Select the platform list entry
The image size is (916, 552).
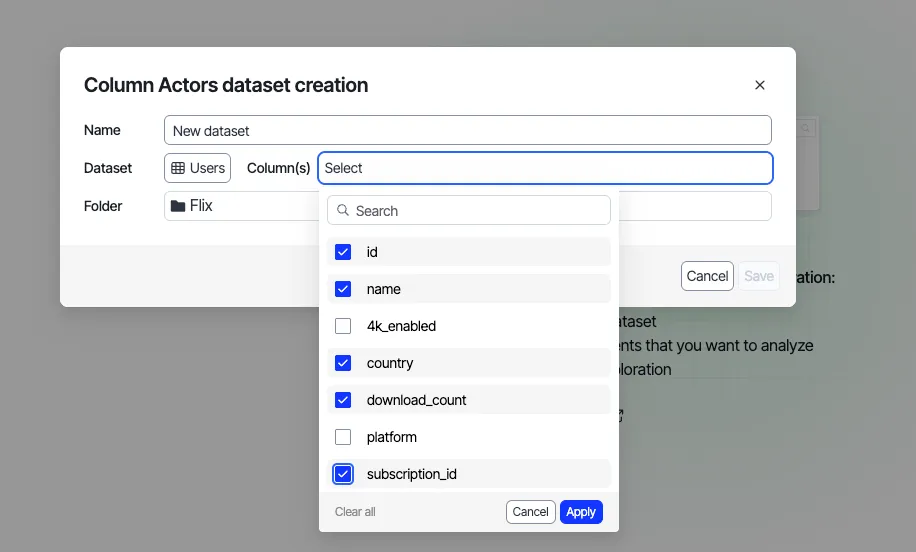pyautogui.click(x=469, y=437)
